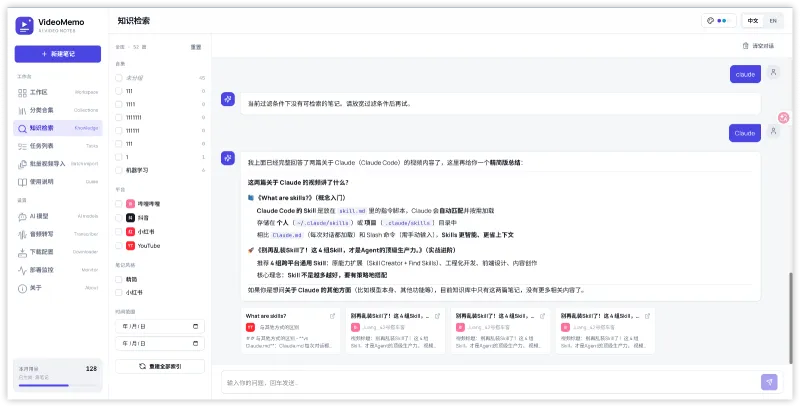Screen dimensions: 800x407
Task: Click the theme color dots toggle in header
Action: pyautogui.click(x=724, y=21)
